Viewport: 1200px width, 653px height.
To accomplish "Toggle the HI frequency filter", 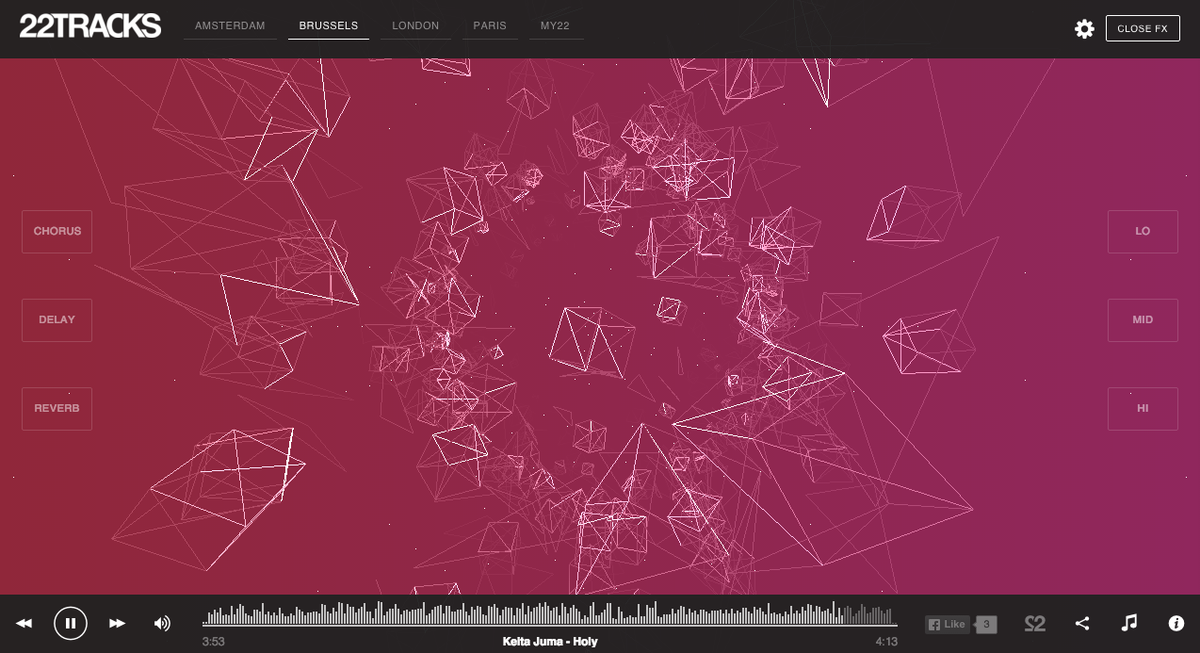I will [x=1143, y=409].
